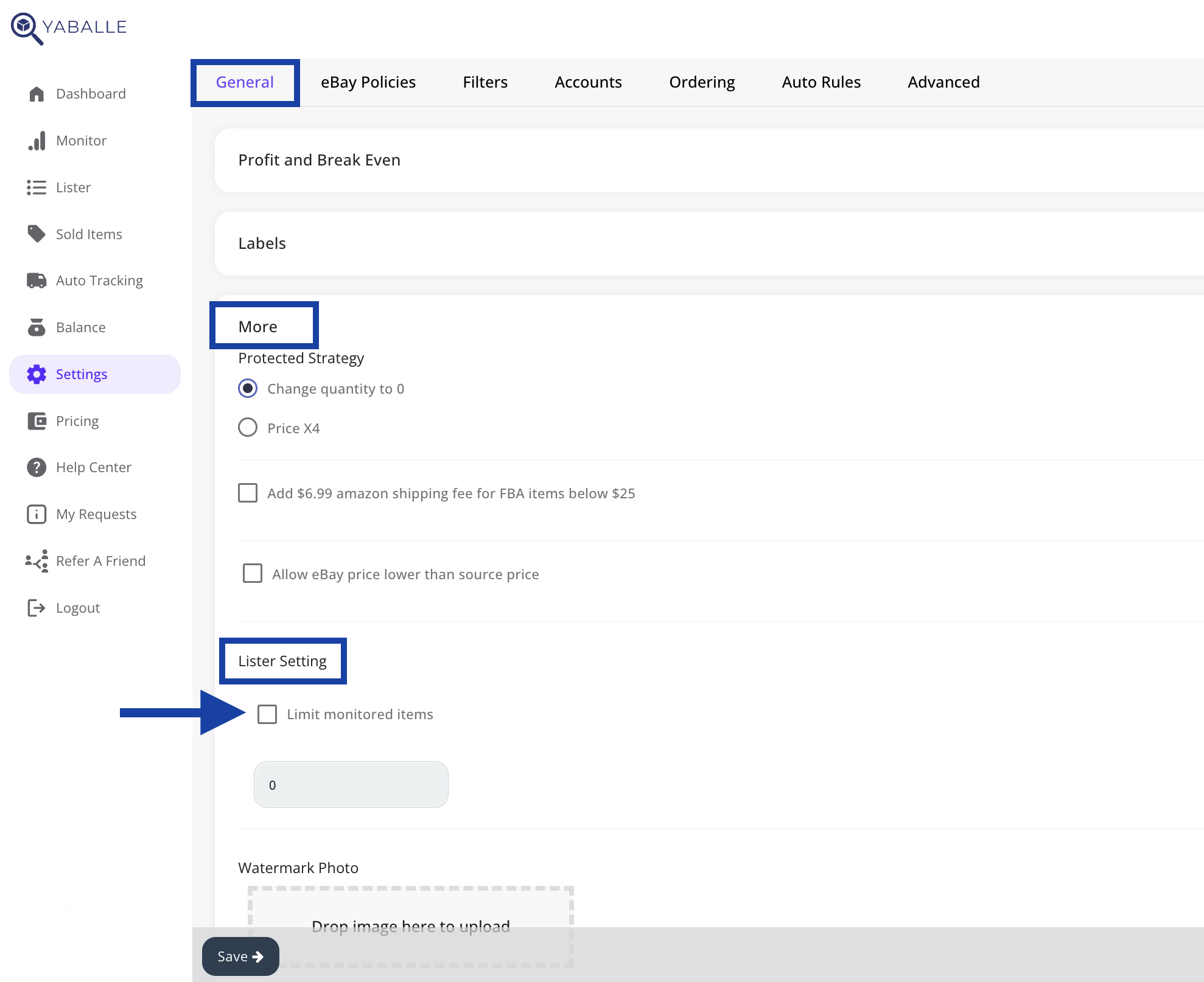Collapse the More section header
1204x982 pixels.
click(x=258, y=327)
